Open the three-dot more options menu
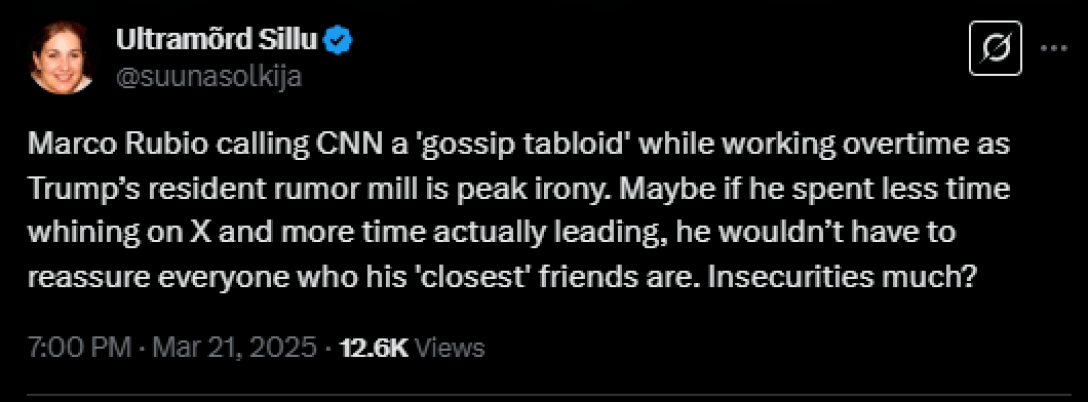This screenshot has width=1088, height=402. (x=1054, y=49)
